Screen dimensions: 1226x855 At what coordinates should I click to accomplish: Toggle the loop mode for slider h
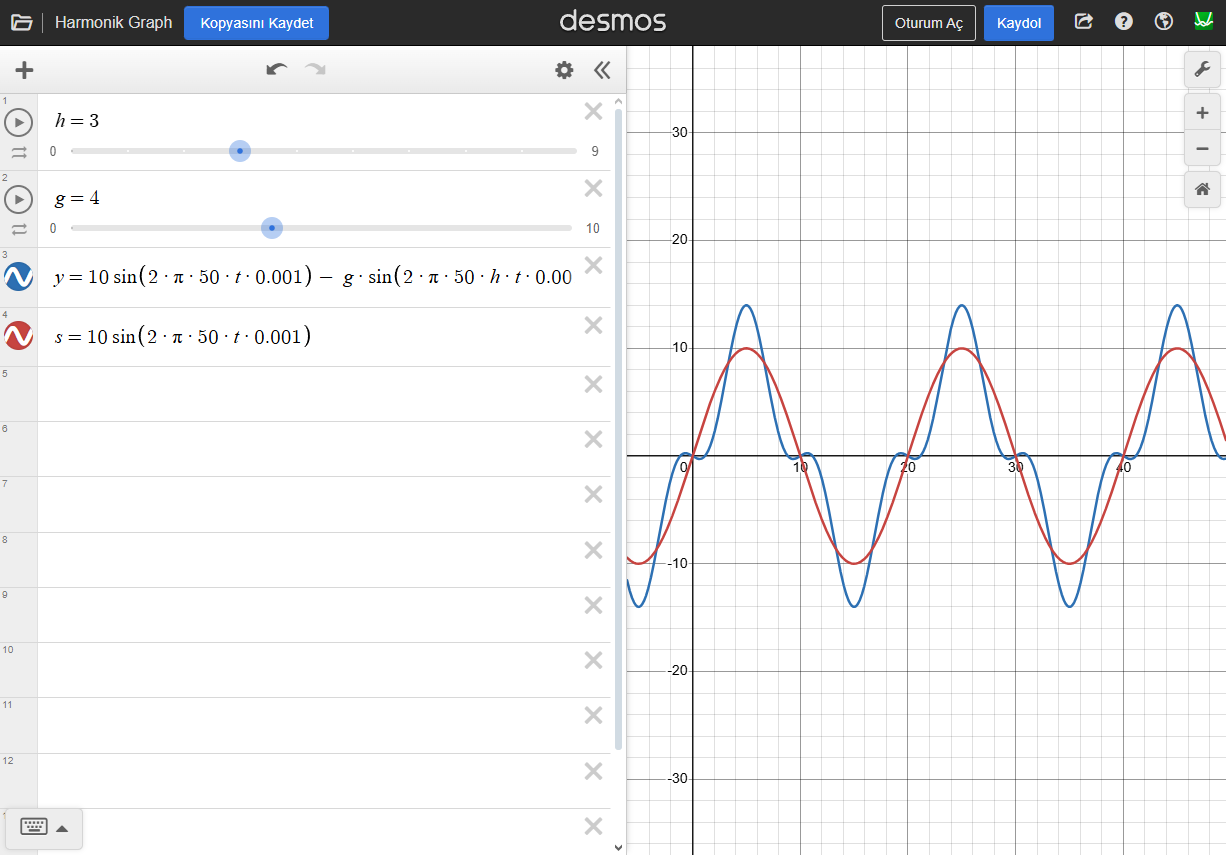(19, 153)
